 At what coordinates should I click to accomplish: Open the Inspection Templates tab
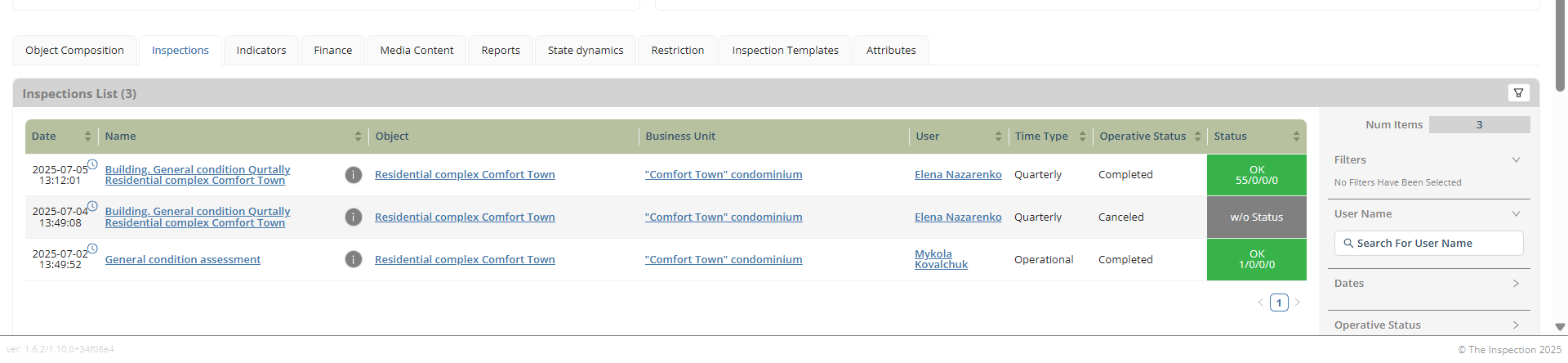[785, 51]
